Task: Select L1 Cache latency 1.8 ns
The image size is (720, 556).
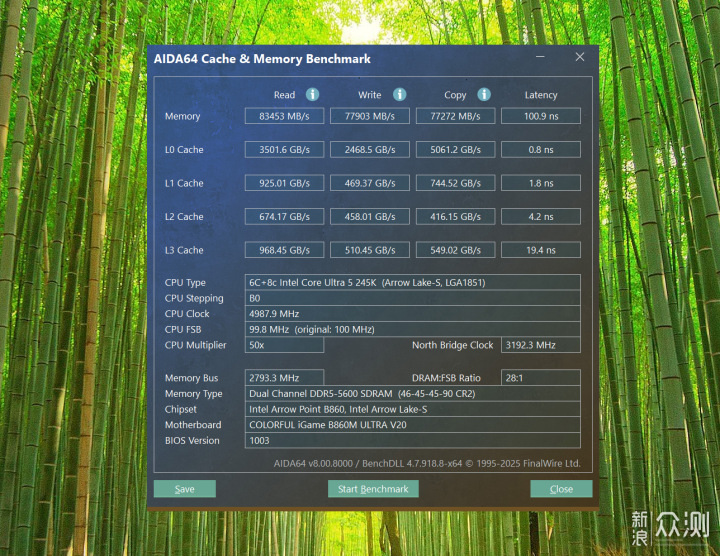Action: pos(540,183)
